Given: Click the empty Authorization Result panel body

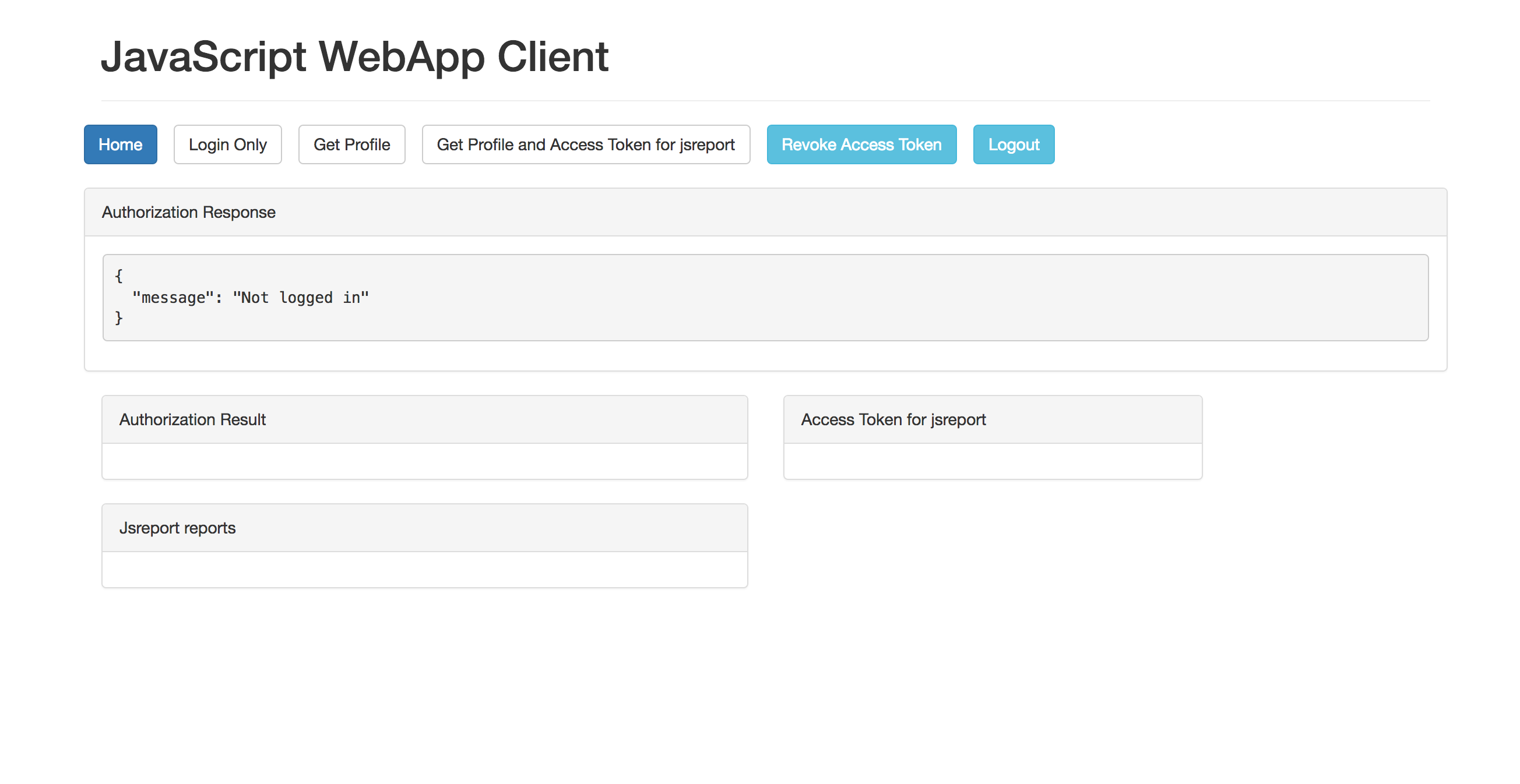Looking at the screenshot, I should pyautogui.click(x=424, y=461).
